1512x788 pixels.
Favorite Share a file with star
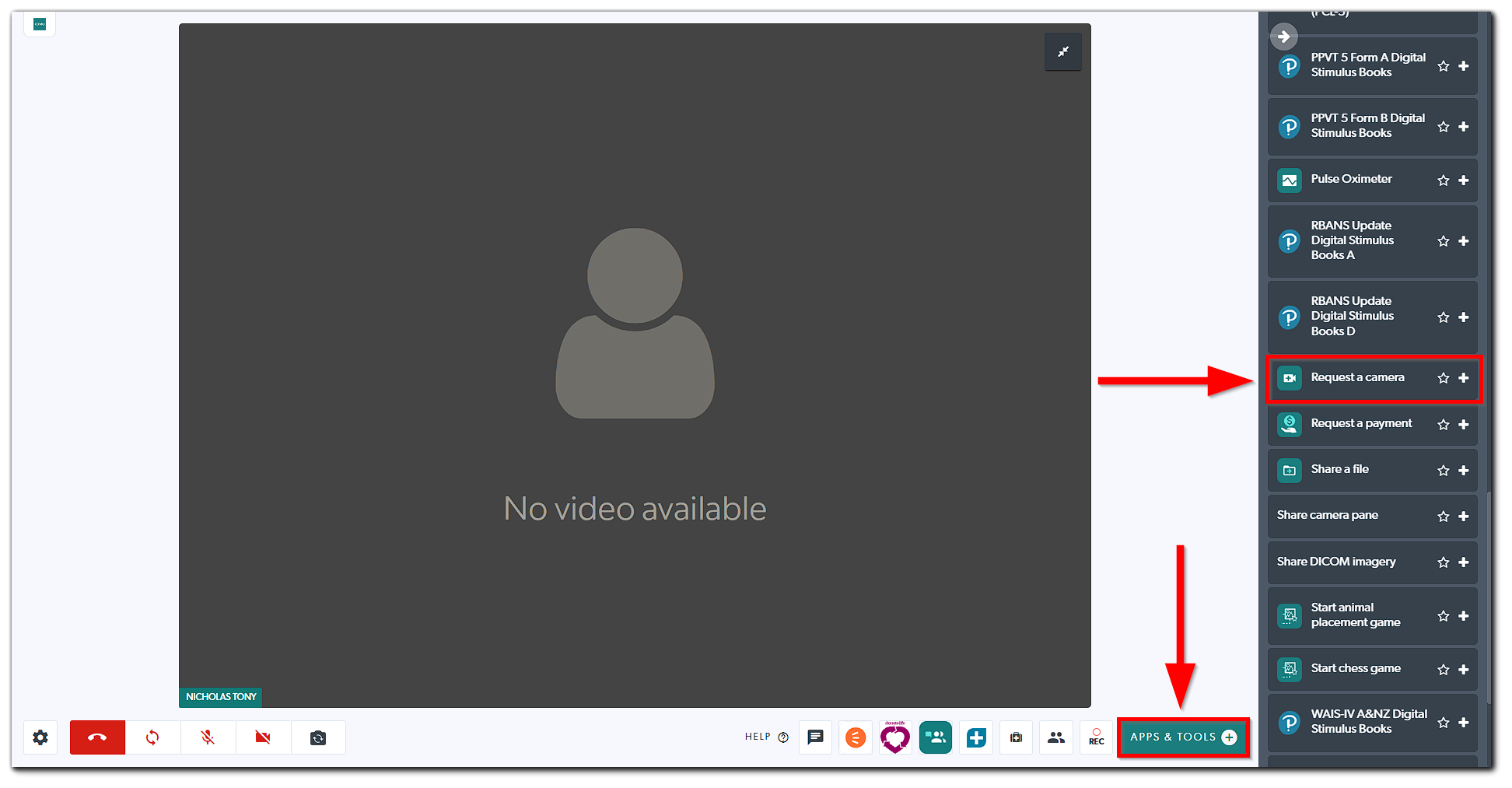(x=1444, y=471)
